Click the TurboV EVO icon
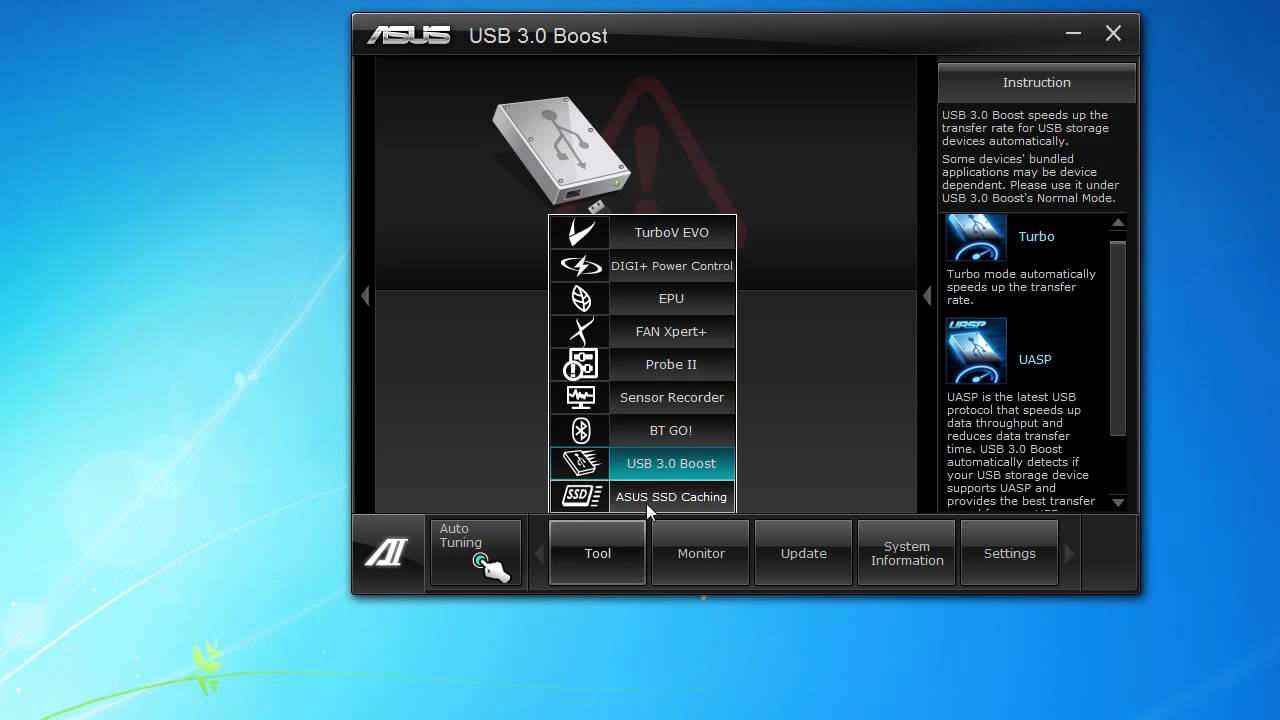Image resolution: width=1280 pixels, height=720 pixels. (580, 232)
